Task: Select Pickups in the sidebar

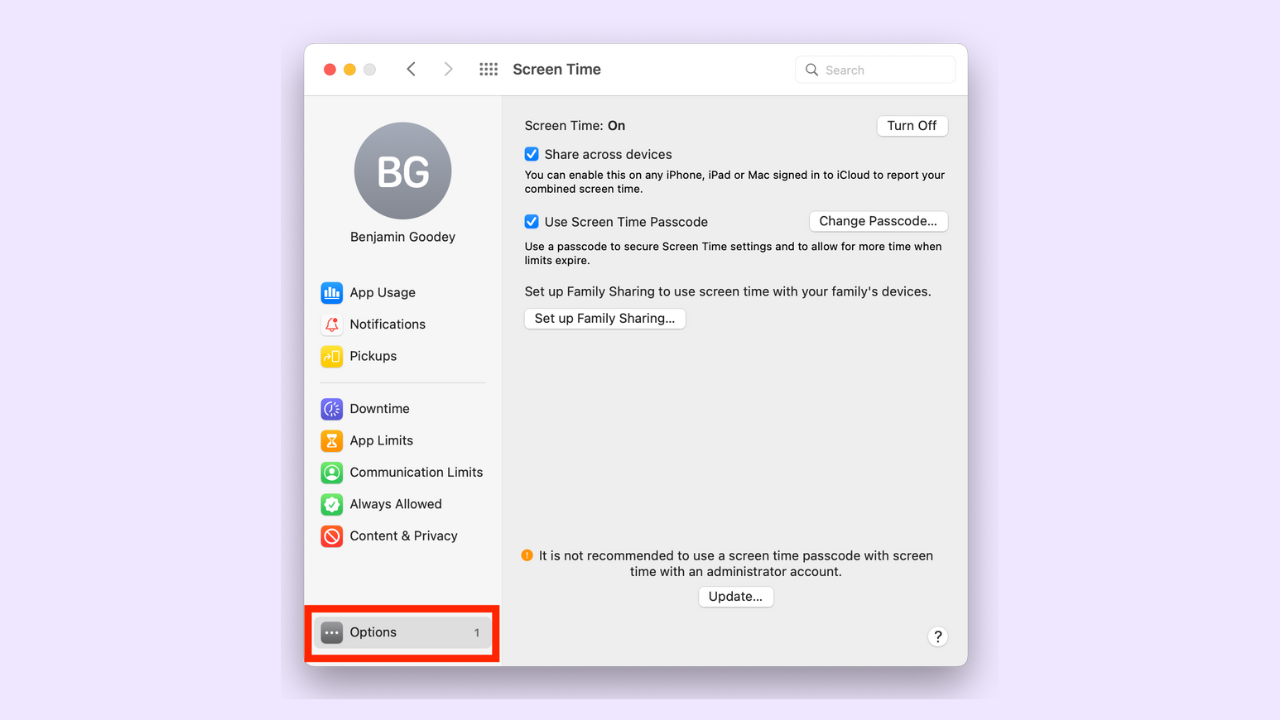Action: tap(405, 357)
